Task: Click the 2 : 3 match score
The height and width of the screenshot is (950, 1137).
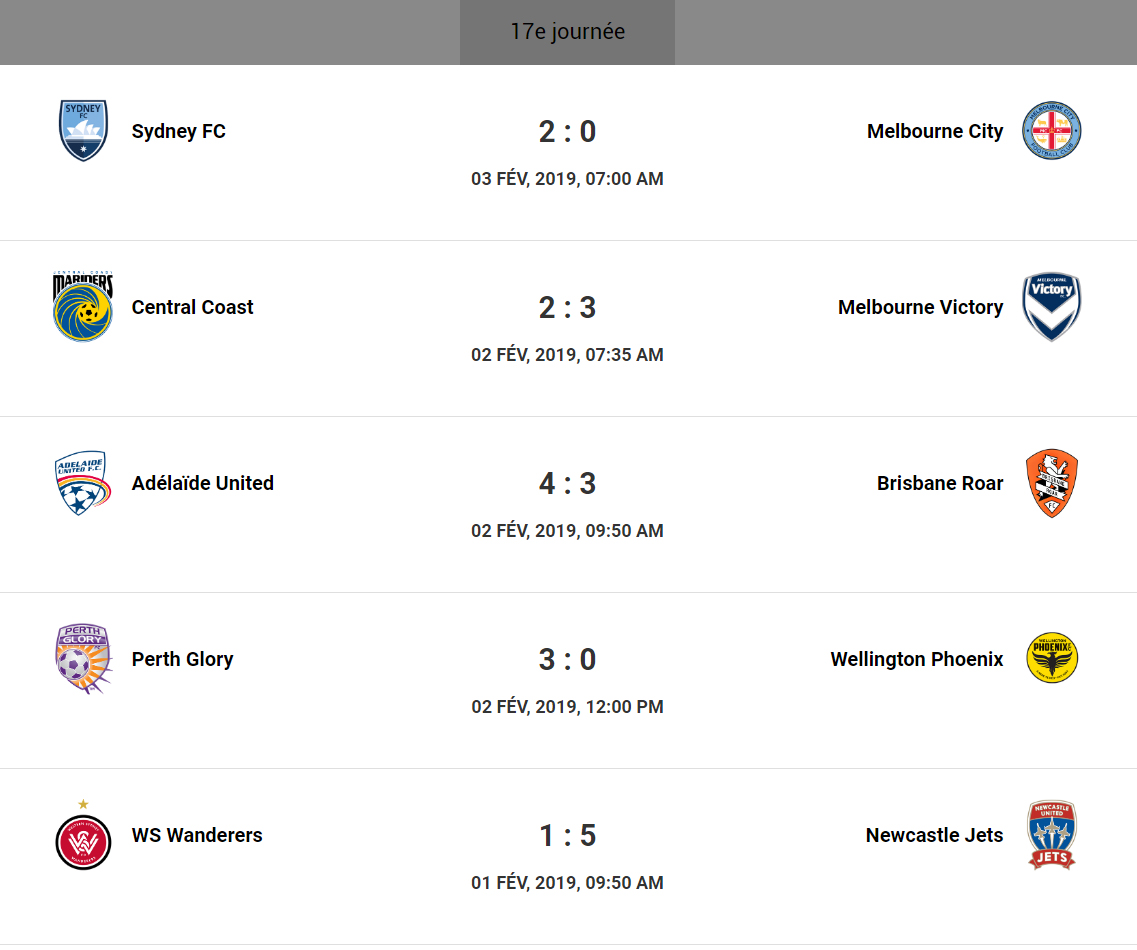Action: click(x=567, y=307)
